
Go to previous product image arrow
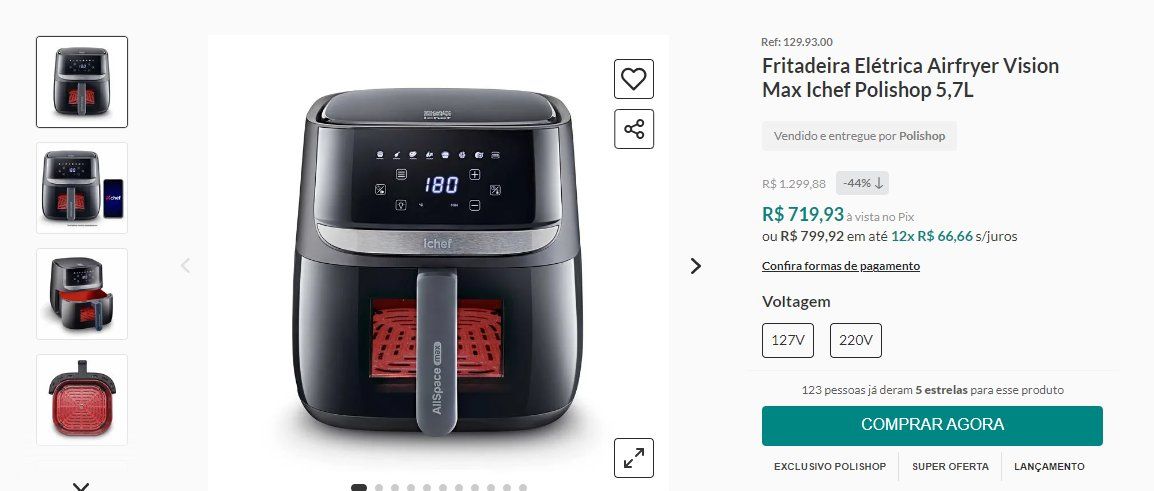(185, 266)
